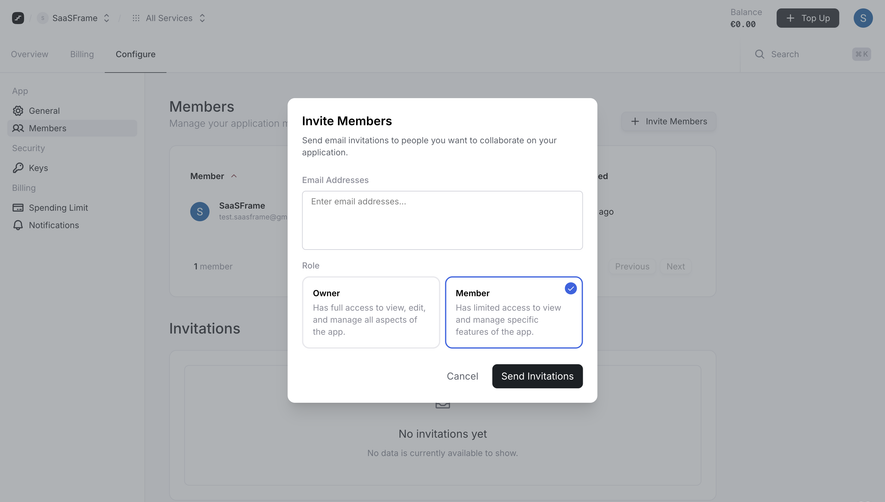Click the Notifications bell icon
This screenshot has width=885, height=502.
[18, 225]
